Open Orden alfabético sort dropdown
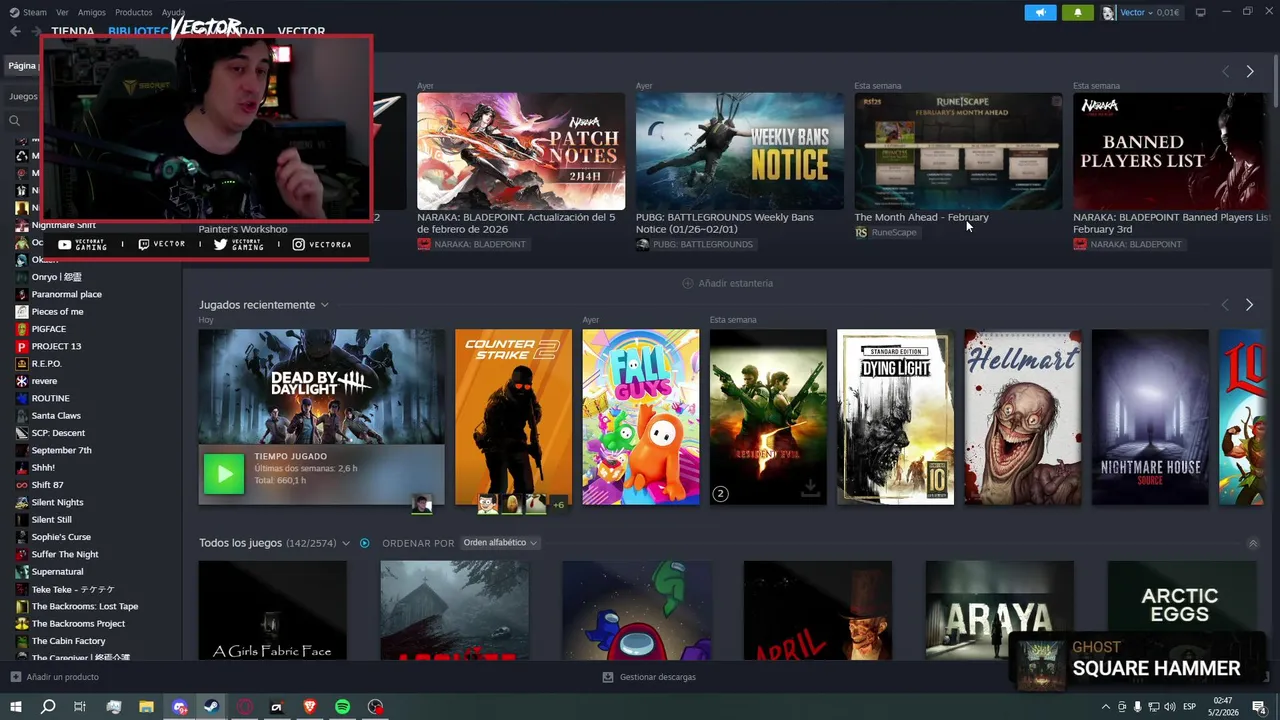The height and width of the screenshot is (720, 1280). [x=500, y=543]
